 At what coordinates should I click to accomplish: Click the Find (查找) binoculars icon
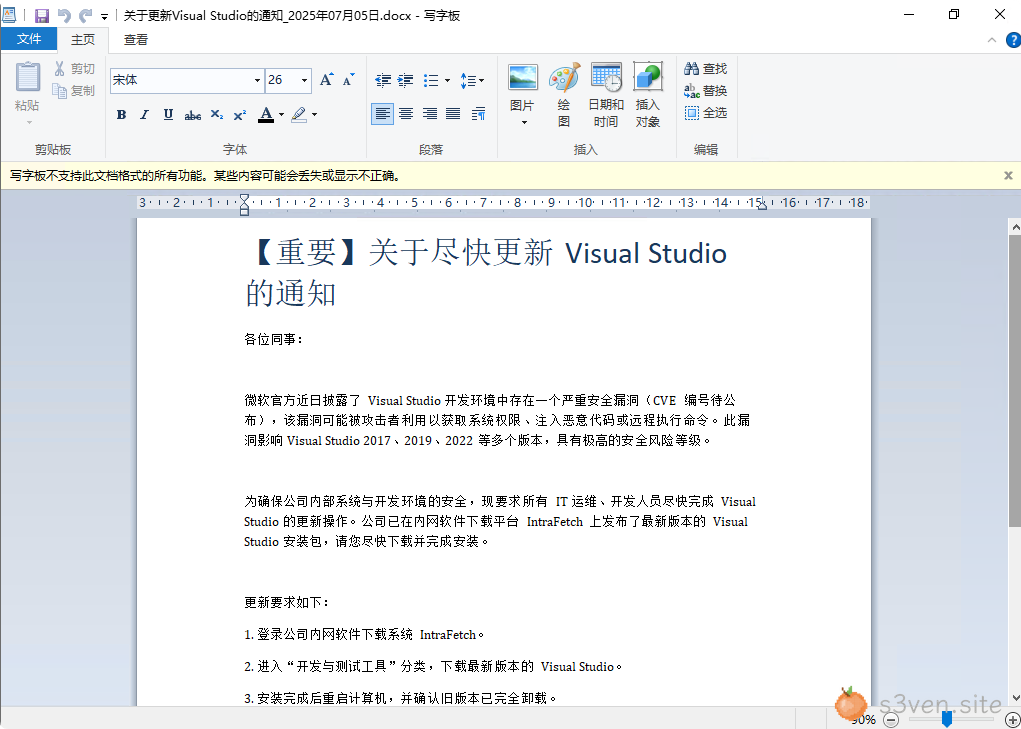pos(692,69)
